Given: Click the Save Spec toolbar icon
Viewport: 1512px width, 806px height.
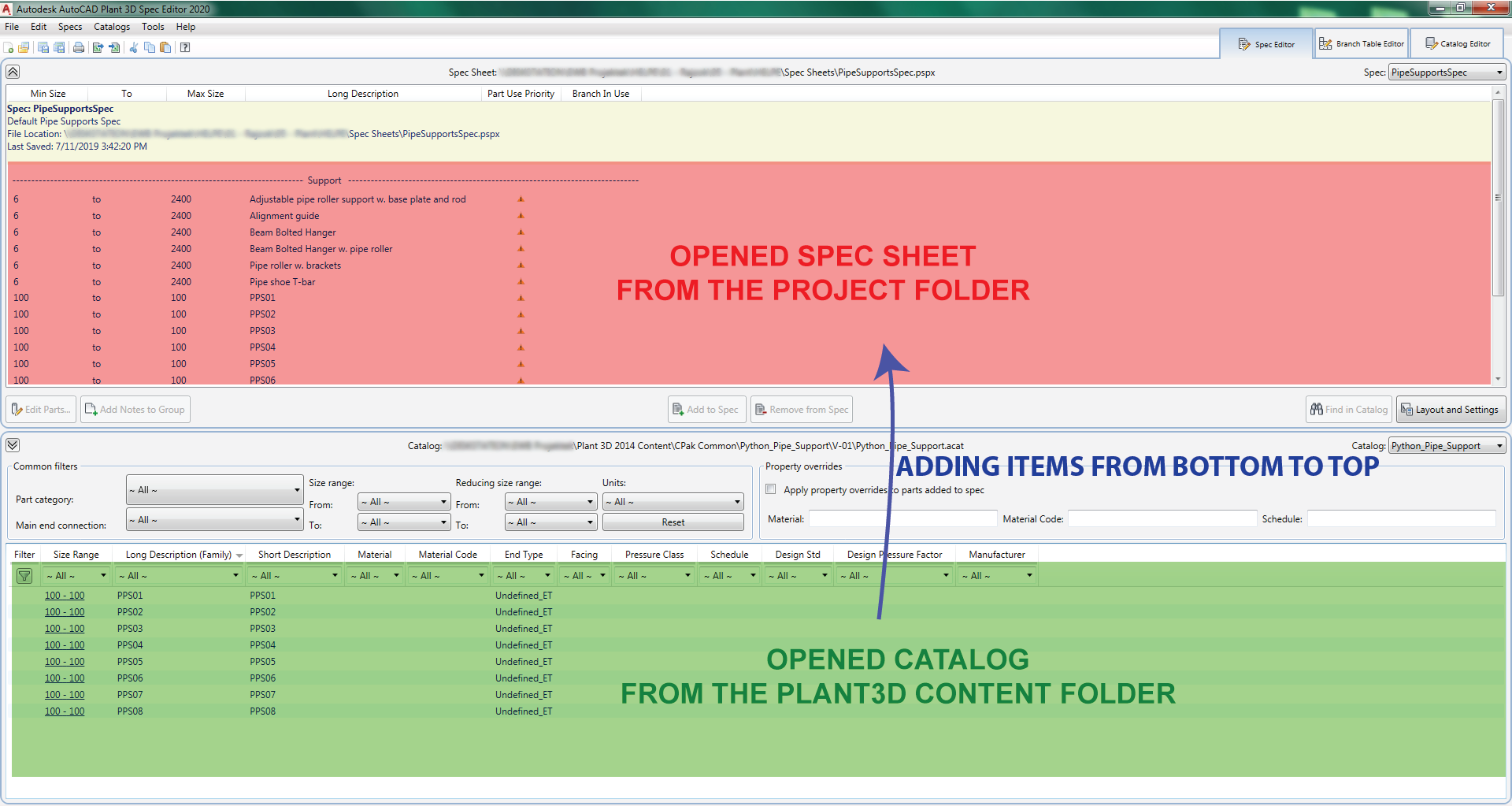Looking at the screenshot, I should tap(43, 47).
